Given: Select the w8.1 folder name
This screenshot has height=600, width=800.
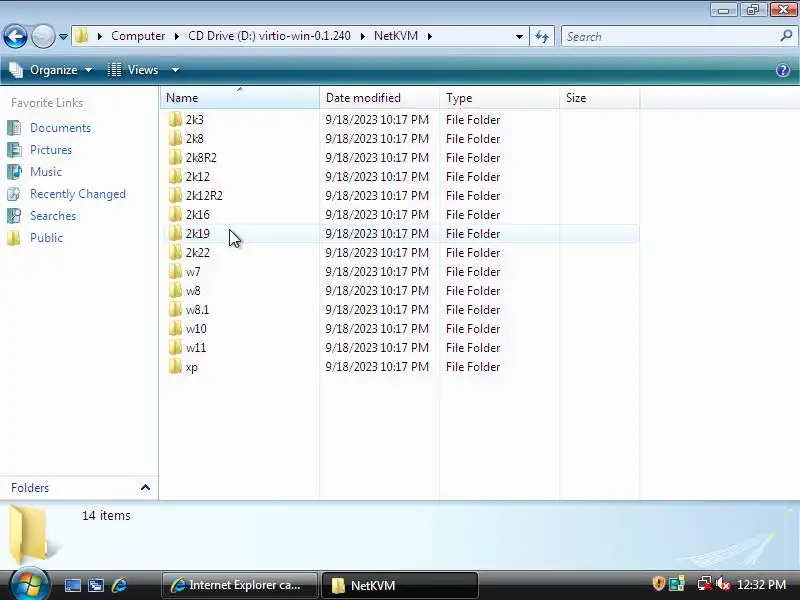Looking at the screenshot, I should pos(197,310).
